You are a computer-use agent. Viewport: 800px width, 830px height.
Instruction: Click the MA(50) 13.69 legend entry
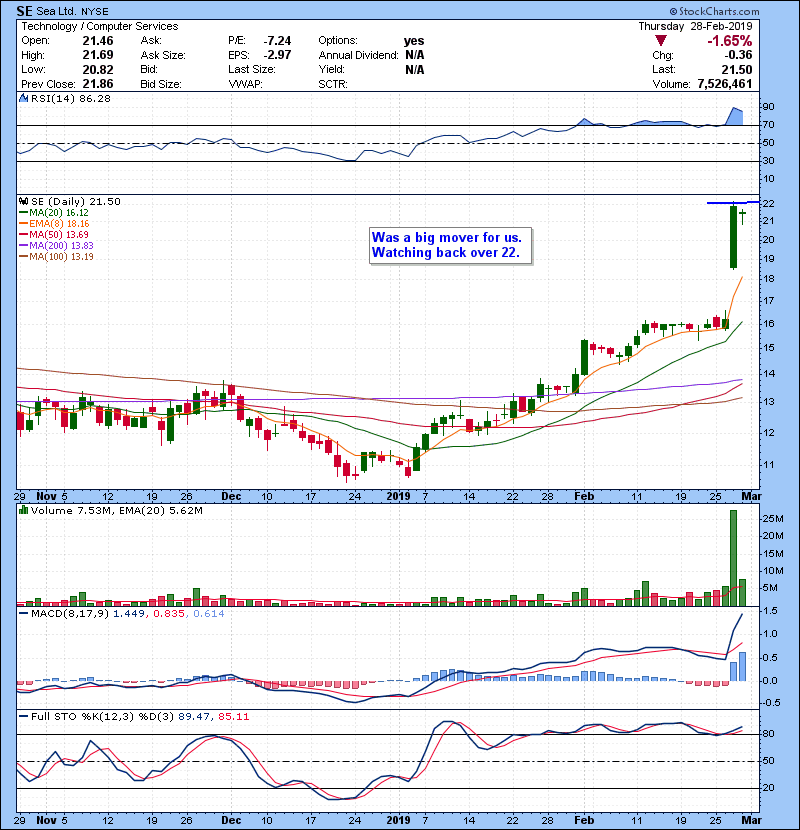pos(54,234)
